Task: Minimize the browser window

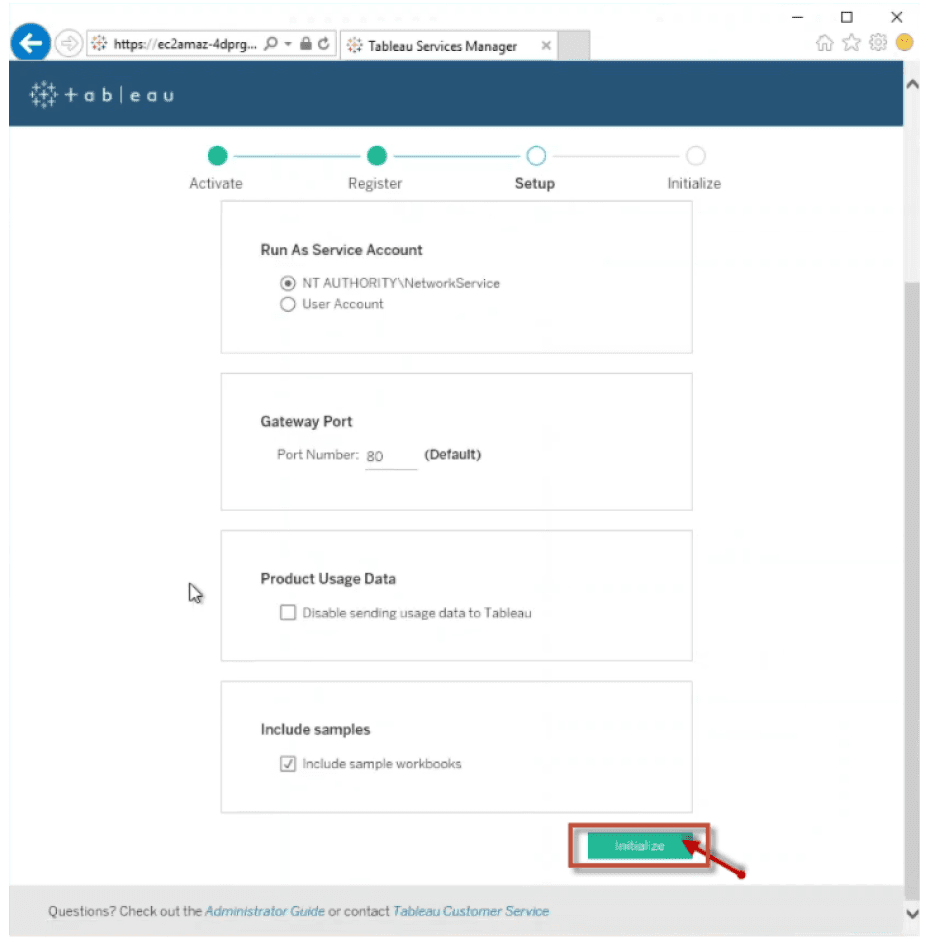Action: [x=798, y=17]
